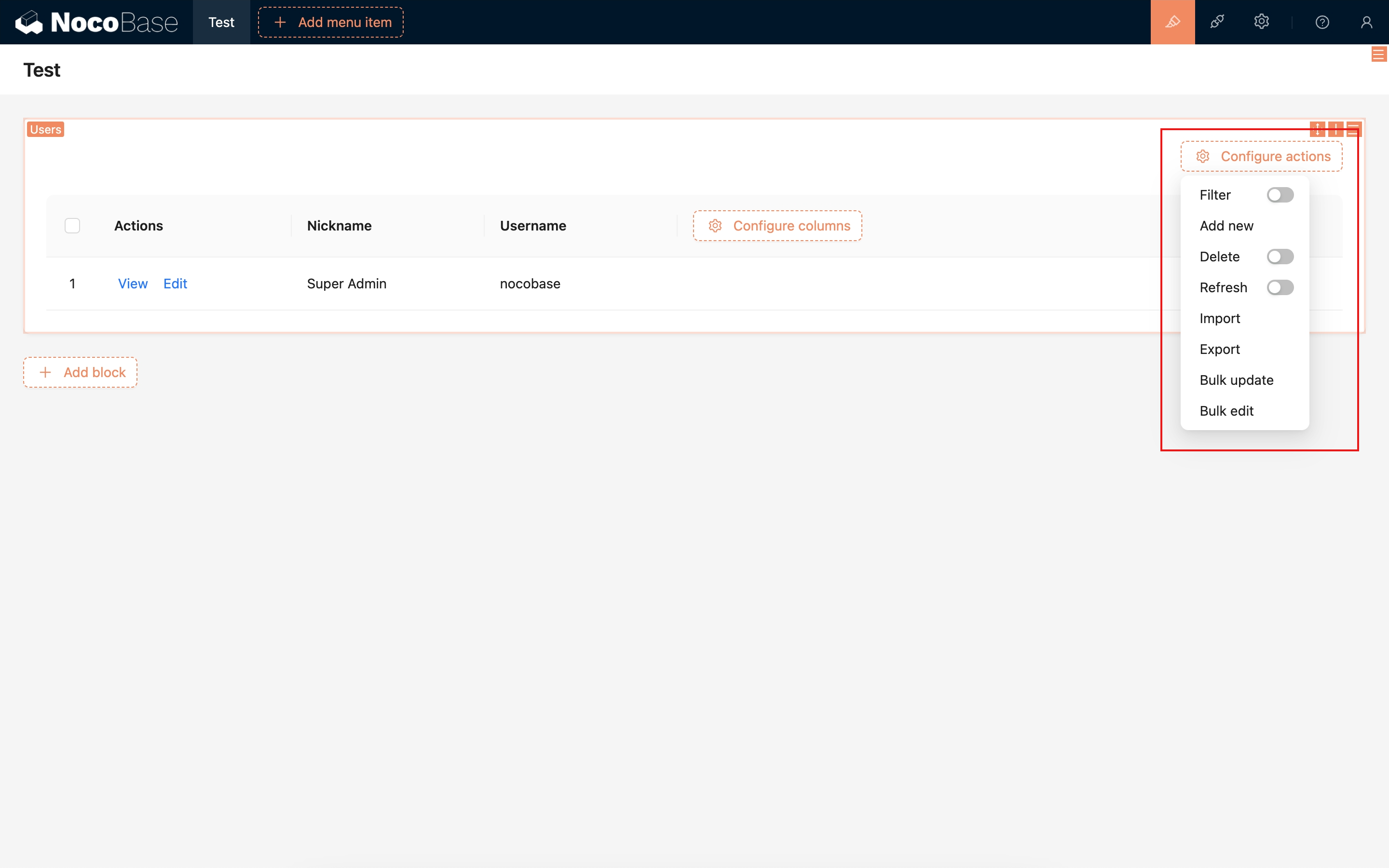Screen dimensions: 1389x868
Task: Click the hamburger menu icon top right
Action: (1379, 55)
